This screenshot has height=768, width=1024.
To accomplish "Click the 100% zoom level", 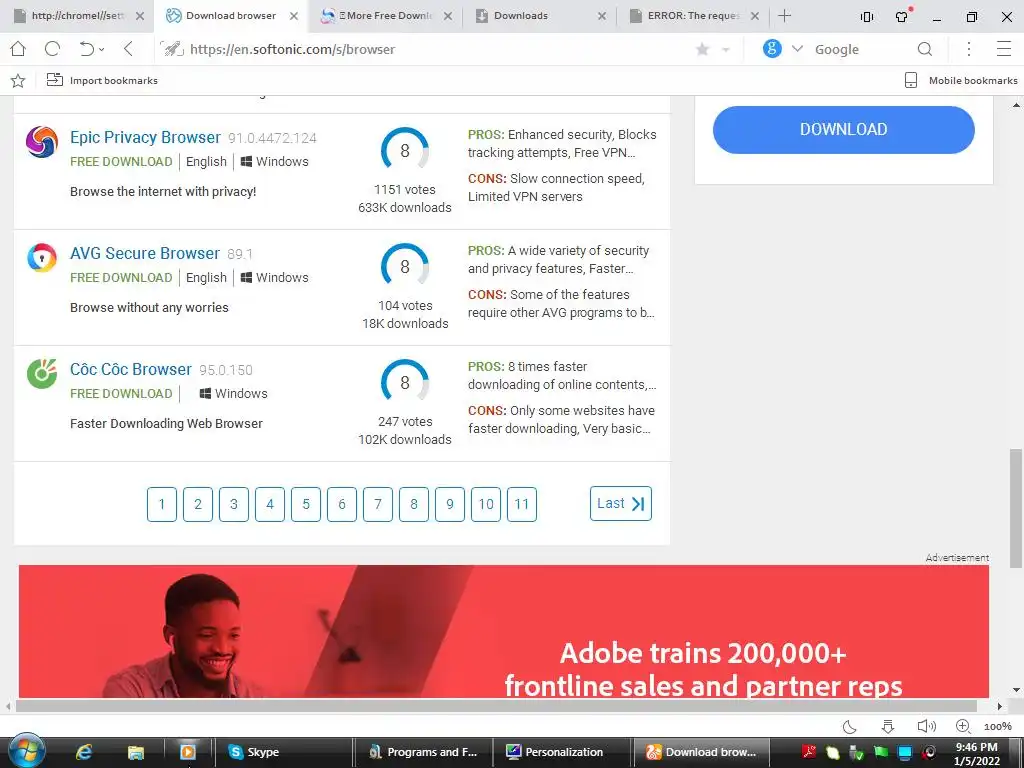I will point(998,726).
